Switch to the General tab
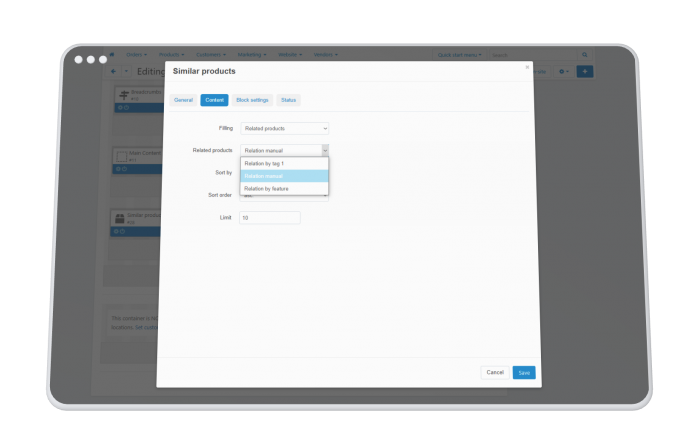 (x=183, y=100)
